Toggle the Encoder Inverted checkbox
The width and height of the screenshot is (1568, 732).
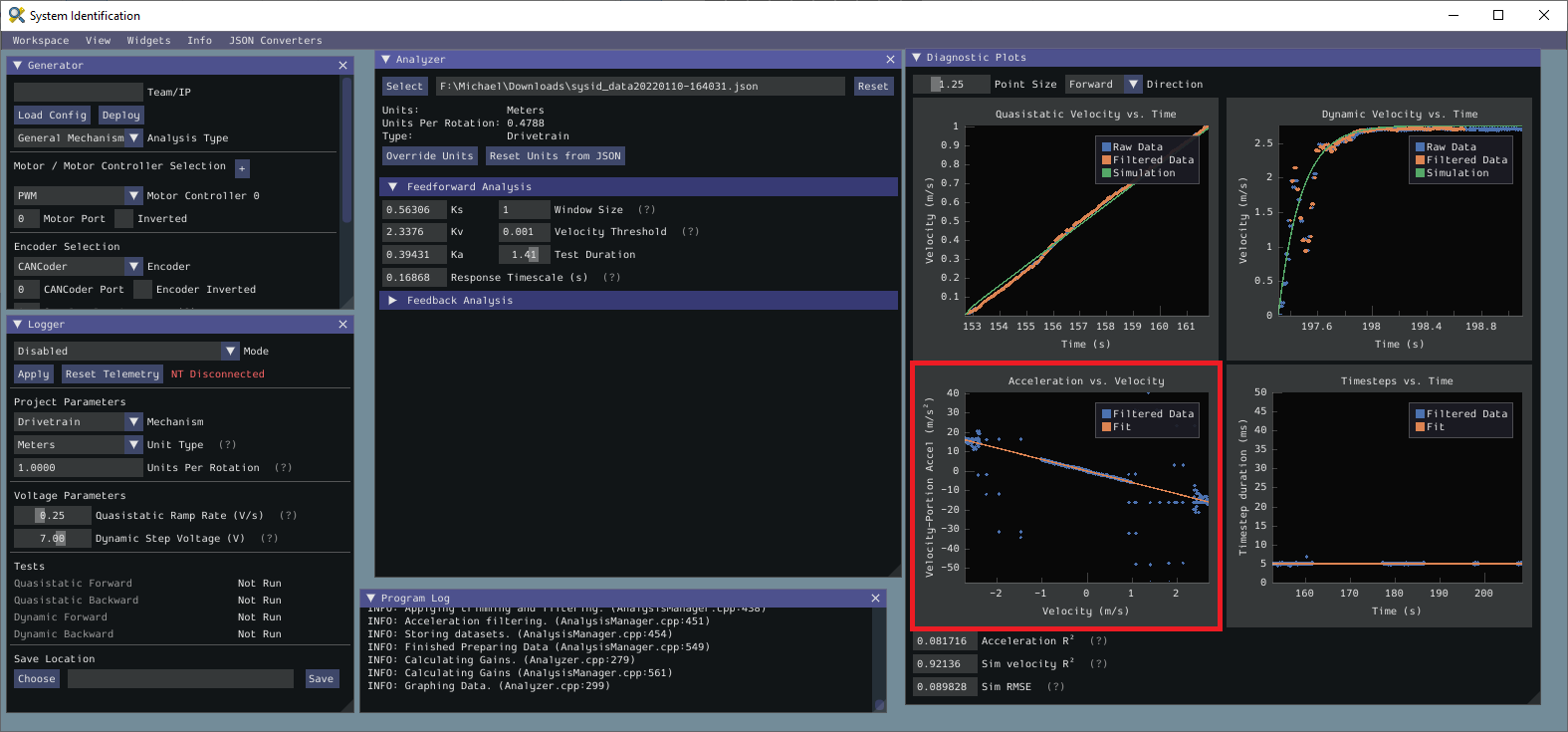pyautogui.click(x=142, y=290)
